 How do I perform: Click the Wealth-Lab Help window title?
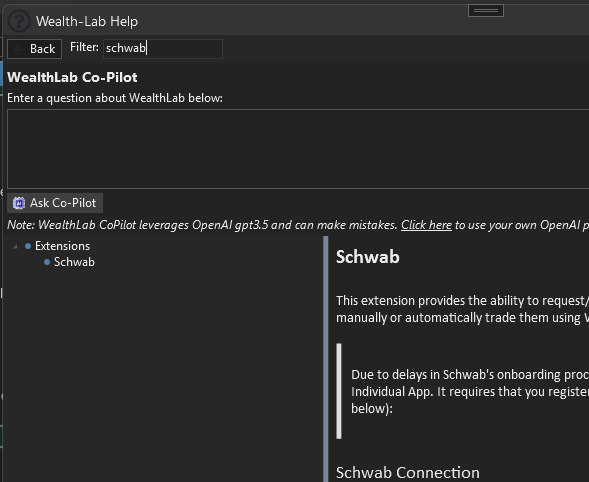tap(87, 21)
